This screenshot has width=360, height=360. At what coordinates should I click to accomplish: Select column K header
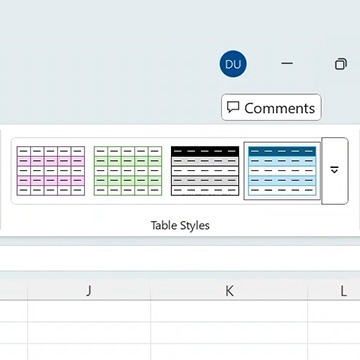coord(229,291)
